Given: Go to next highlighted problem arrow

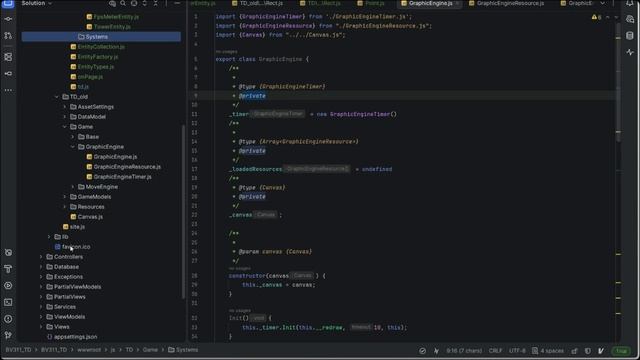Looking at the screenshot, I should [616, 17].
